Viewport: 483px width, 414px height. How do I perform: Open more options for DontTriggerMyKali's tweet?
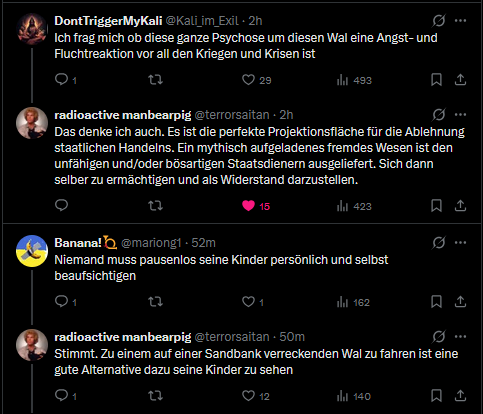(x=460, y=21)
